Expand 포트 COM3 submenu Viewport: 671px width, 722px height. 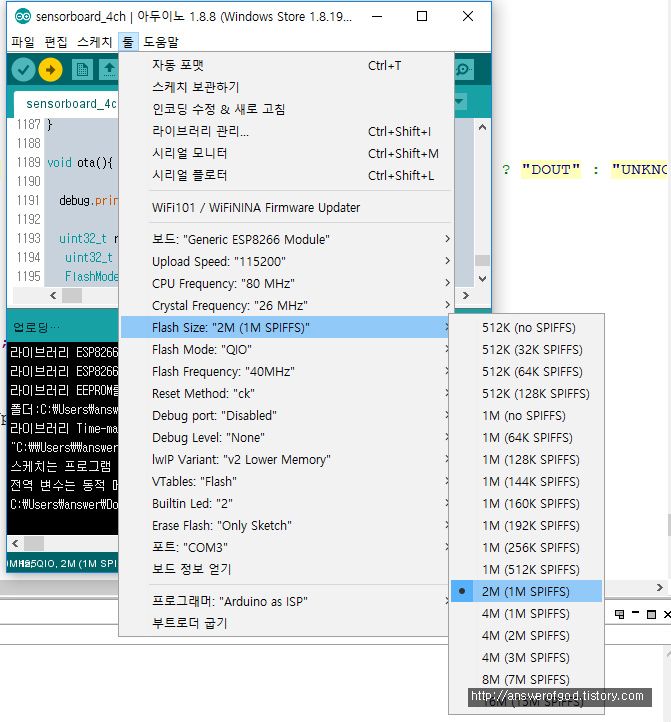tap(286, 547)
